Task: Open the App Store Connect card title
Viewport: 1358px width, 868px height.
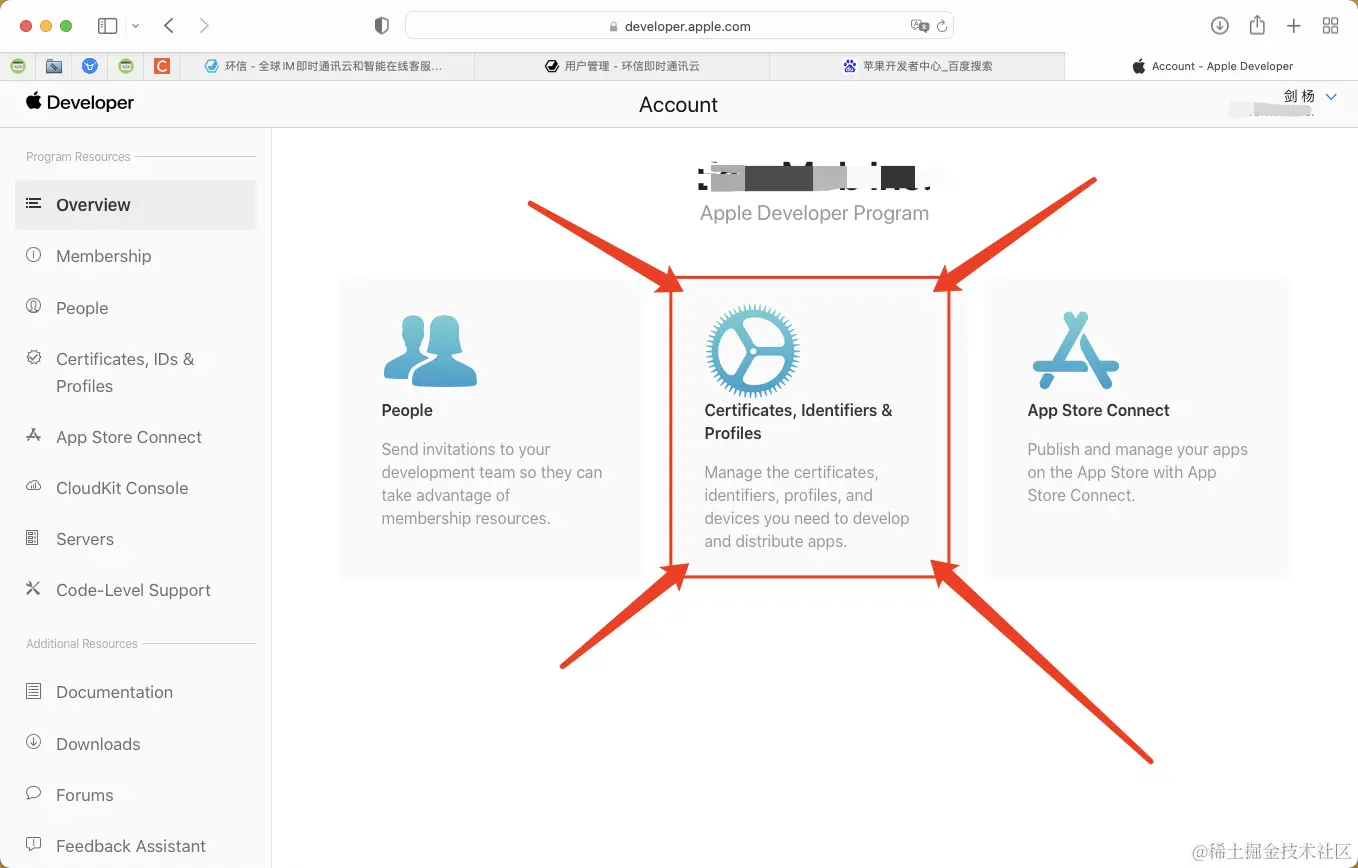Action: [x=1098, y=410]
